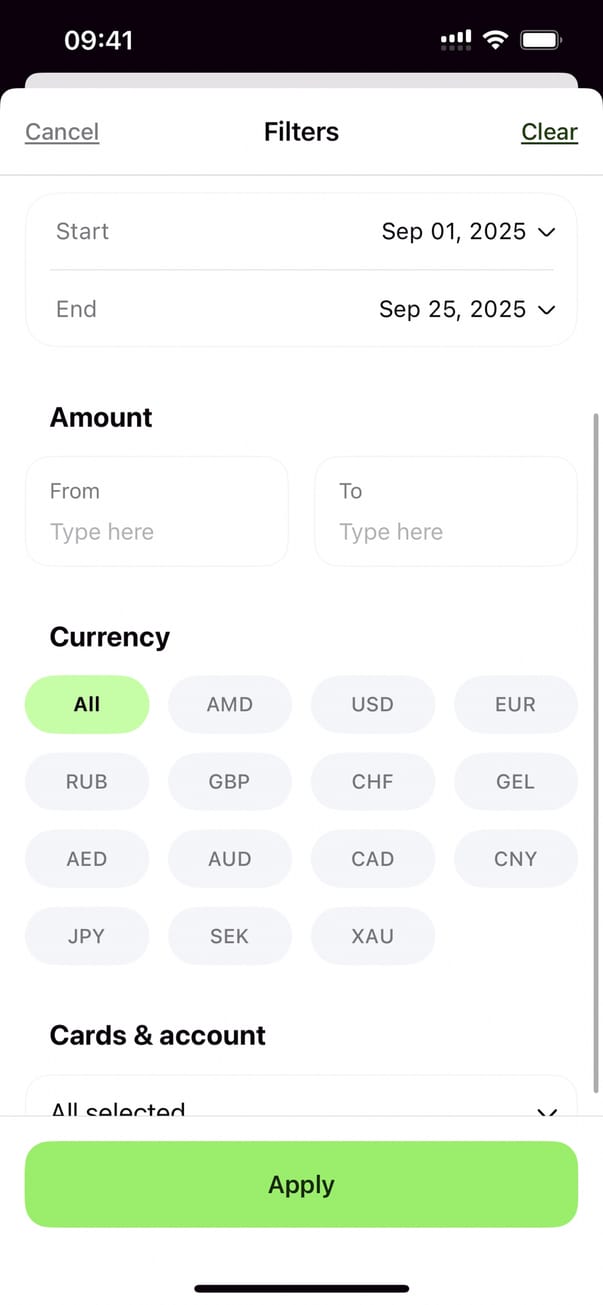Focus the Amount To input field

click(x=446, y=531)
